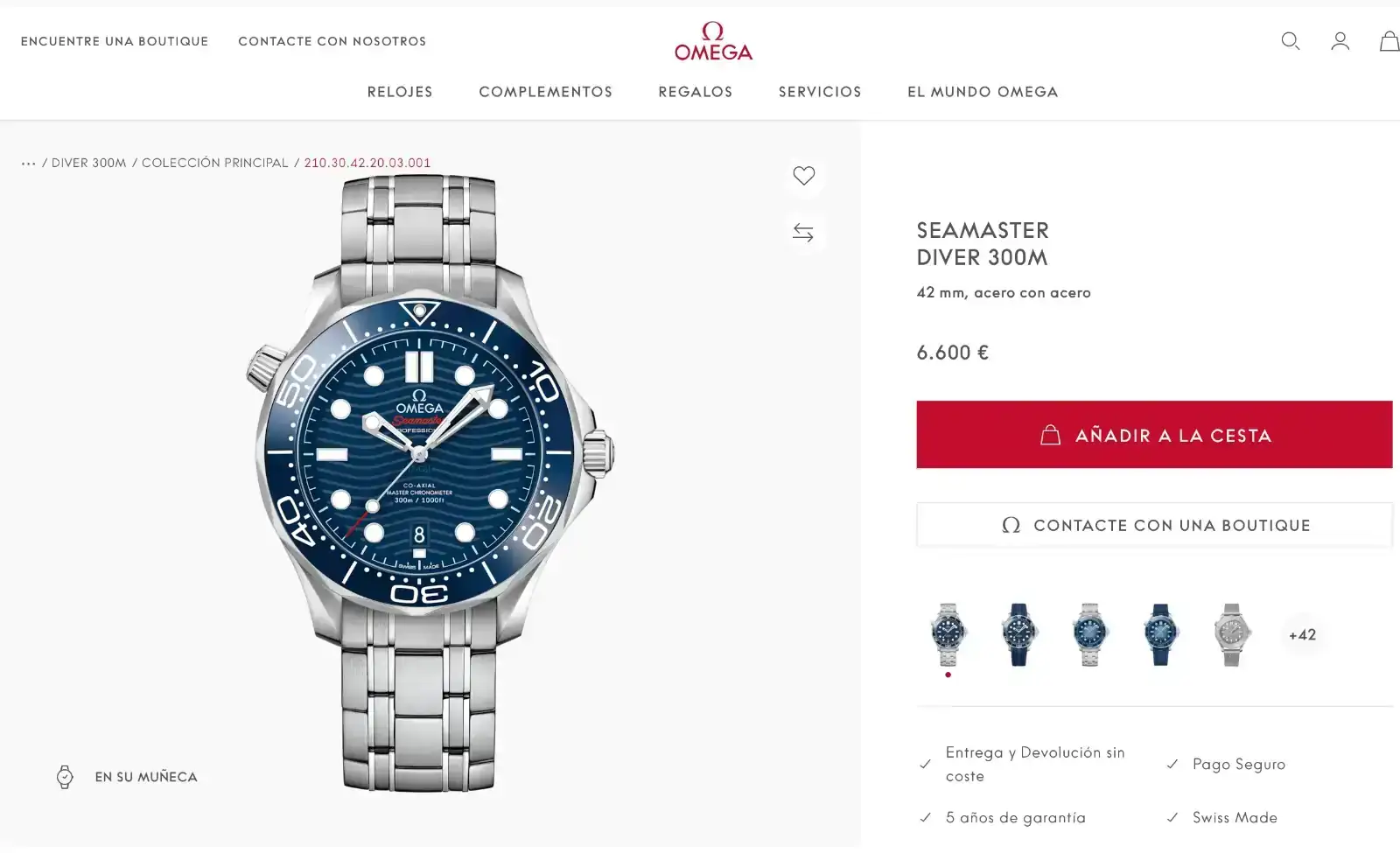Click Añadir a la cesta button
Screen dimensions: 1400x853
[1154, 435]
